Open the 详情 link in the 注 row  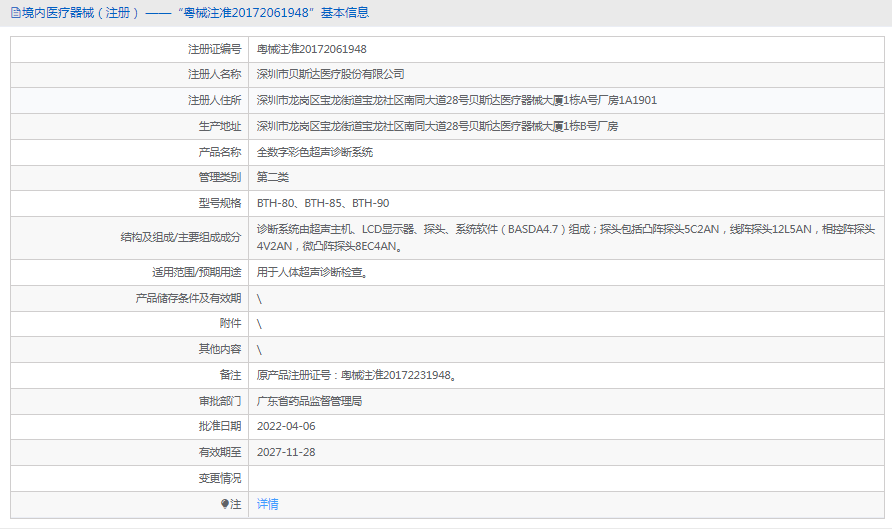point(267,504)
